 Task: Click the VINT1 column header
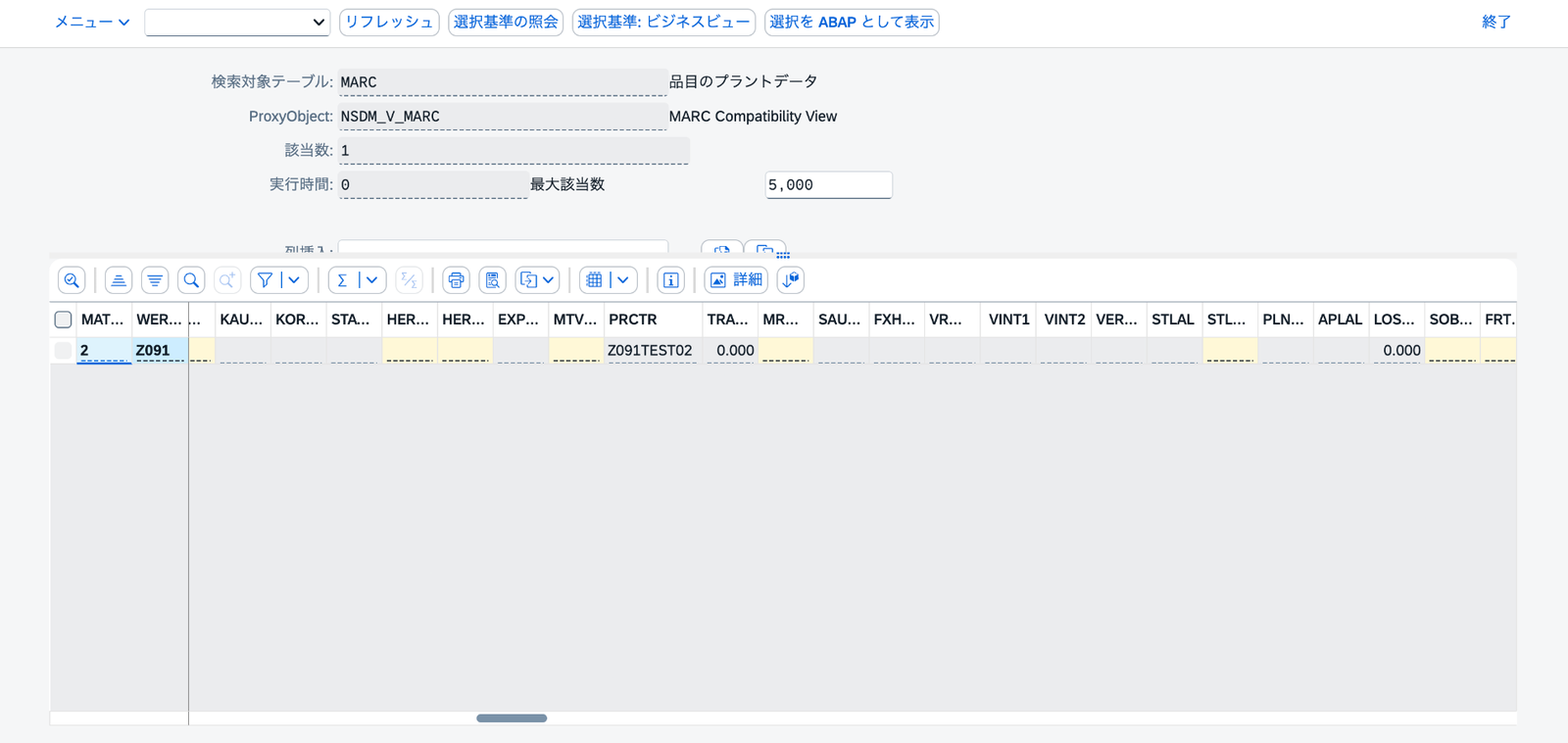coord(1008,320)
